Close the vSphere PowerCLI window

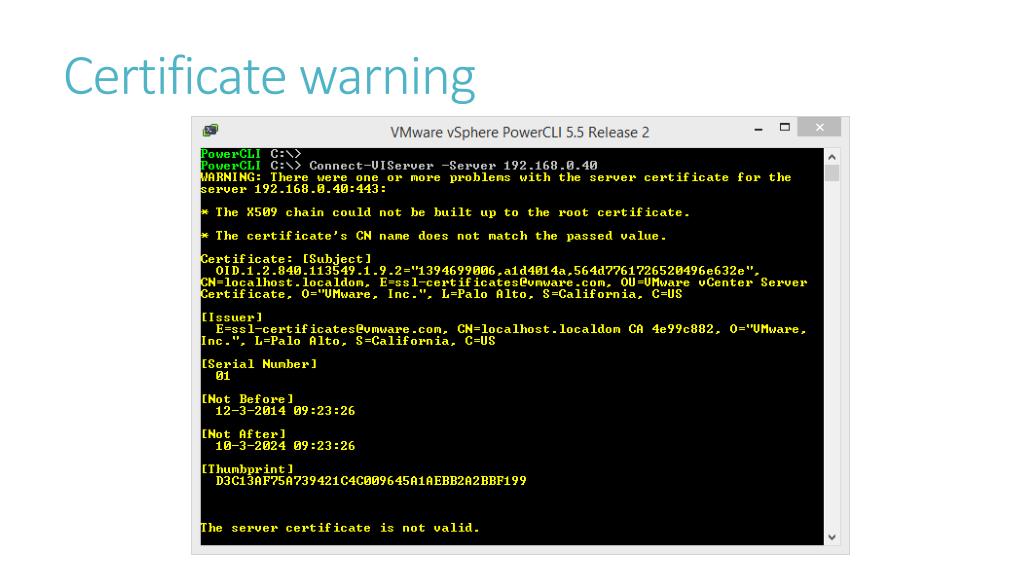tap(820, 127)
